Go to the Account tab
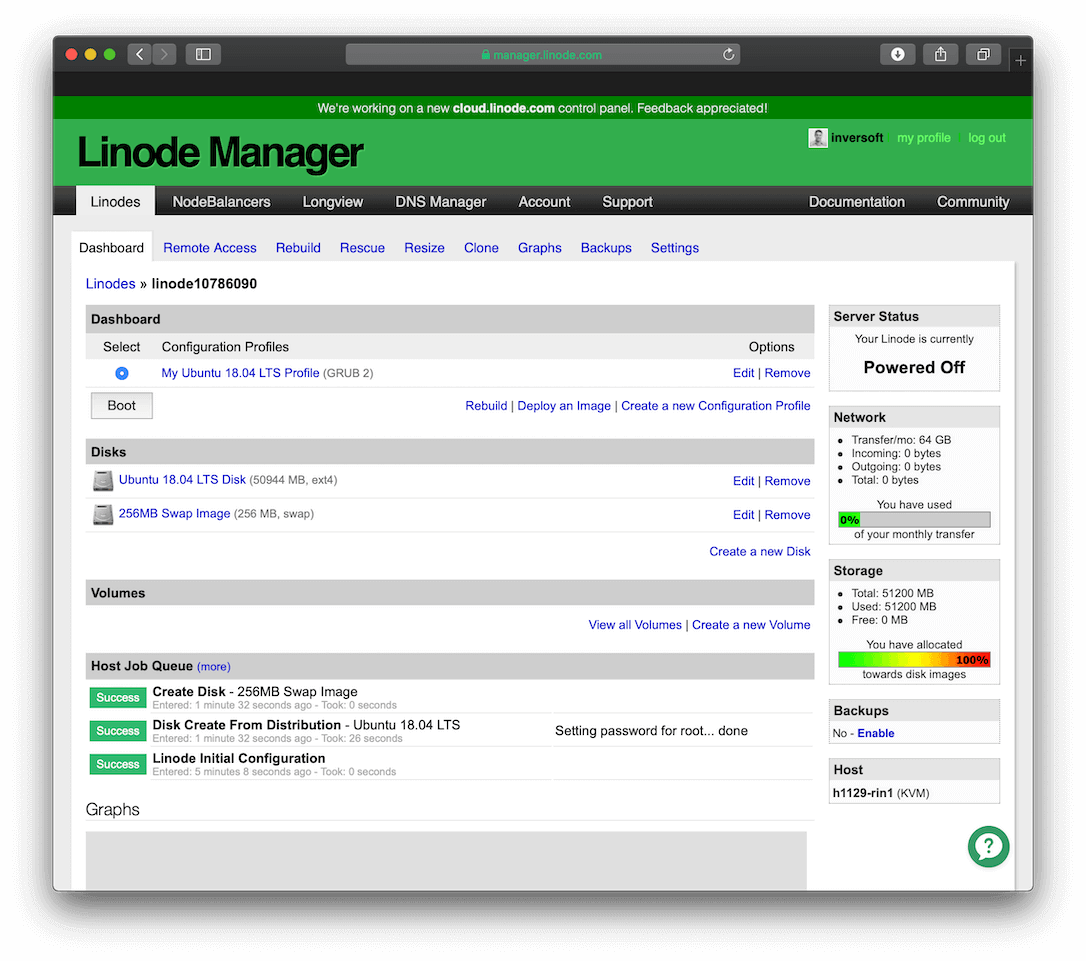Image resolution: width=1086 pixels, height=961 pixels. click(544, 201)
